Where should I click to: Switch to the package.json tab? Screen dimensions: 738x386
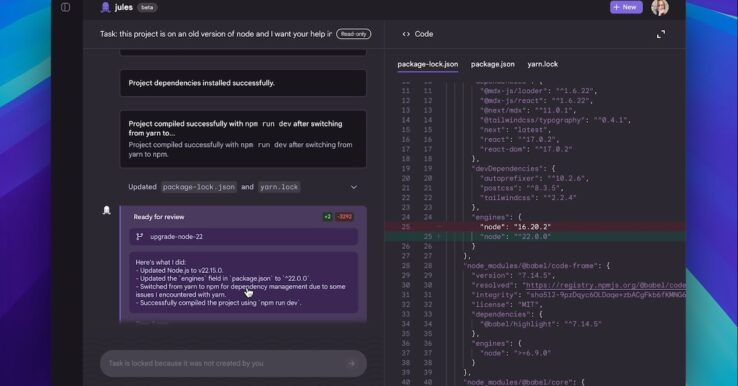coord(492,64)
